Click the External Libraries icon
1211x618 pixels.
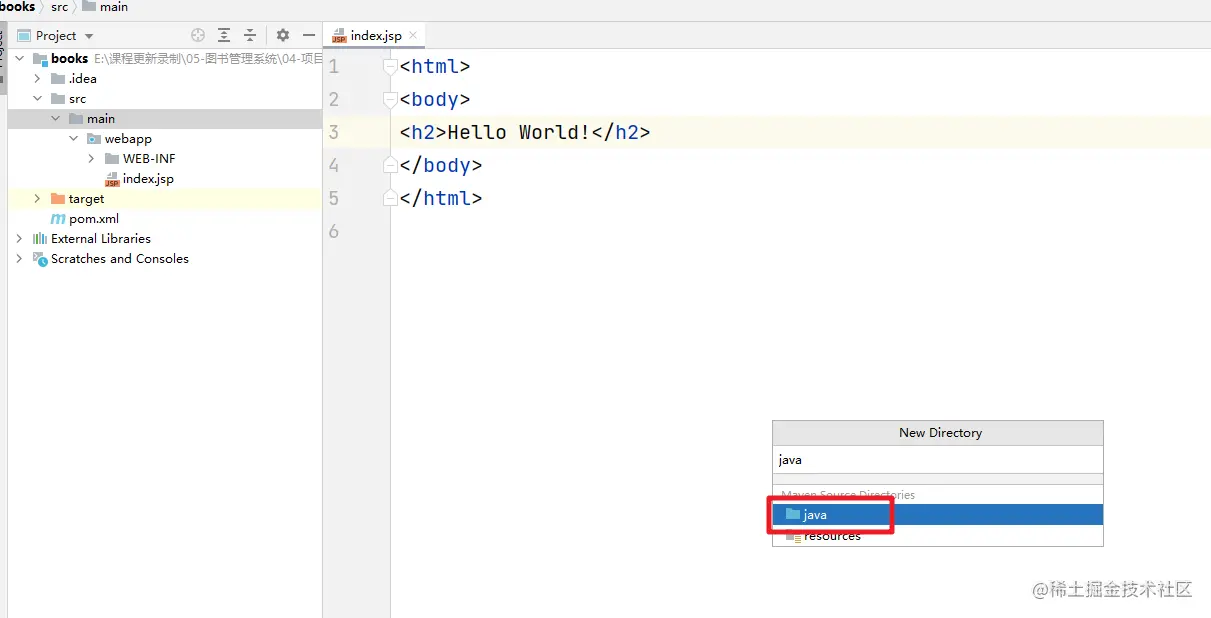click(40, 238)
